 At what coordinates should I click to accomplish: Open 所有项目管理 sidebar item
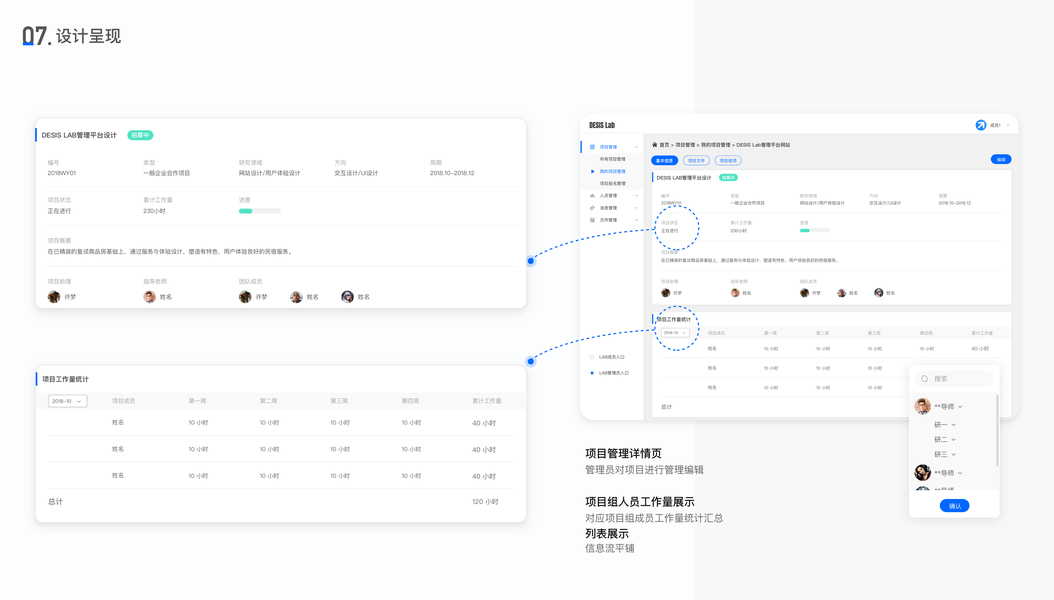pyautogui.click(x=612, y=159)
